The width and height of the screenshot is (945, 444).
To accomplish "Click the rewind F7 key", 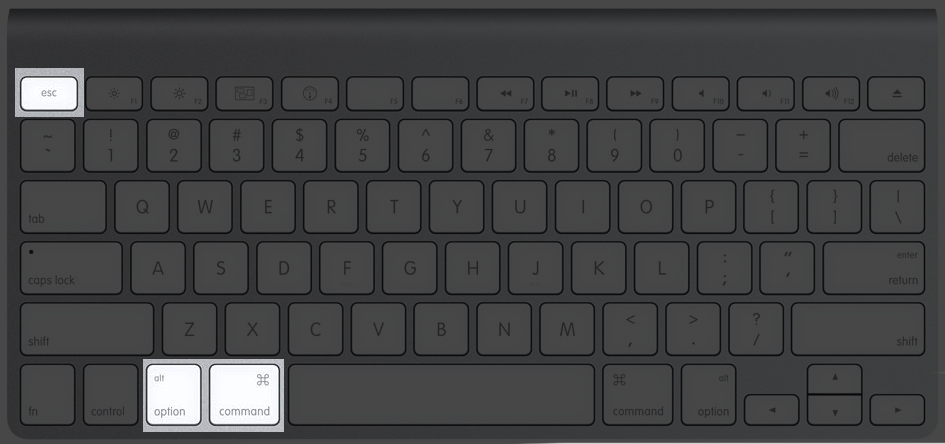I will (x=505, y=93).
